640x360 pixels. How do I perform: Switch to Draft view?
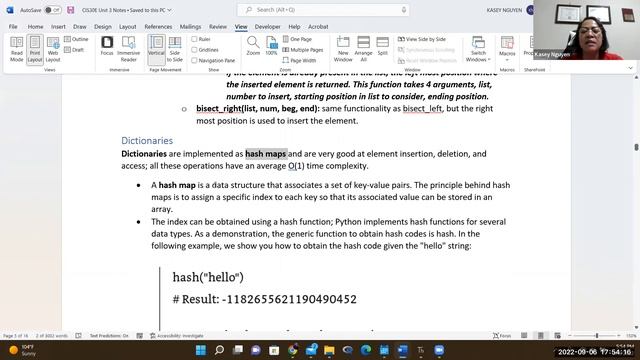tap(74, 50)
